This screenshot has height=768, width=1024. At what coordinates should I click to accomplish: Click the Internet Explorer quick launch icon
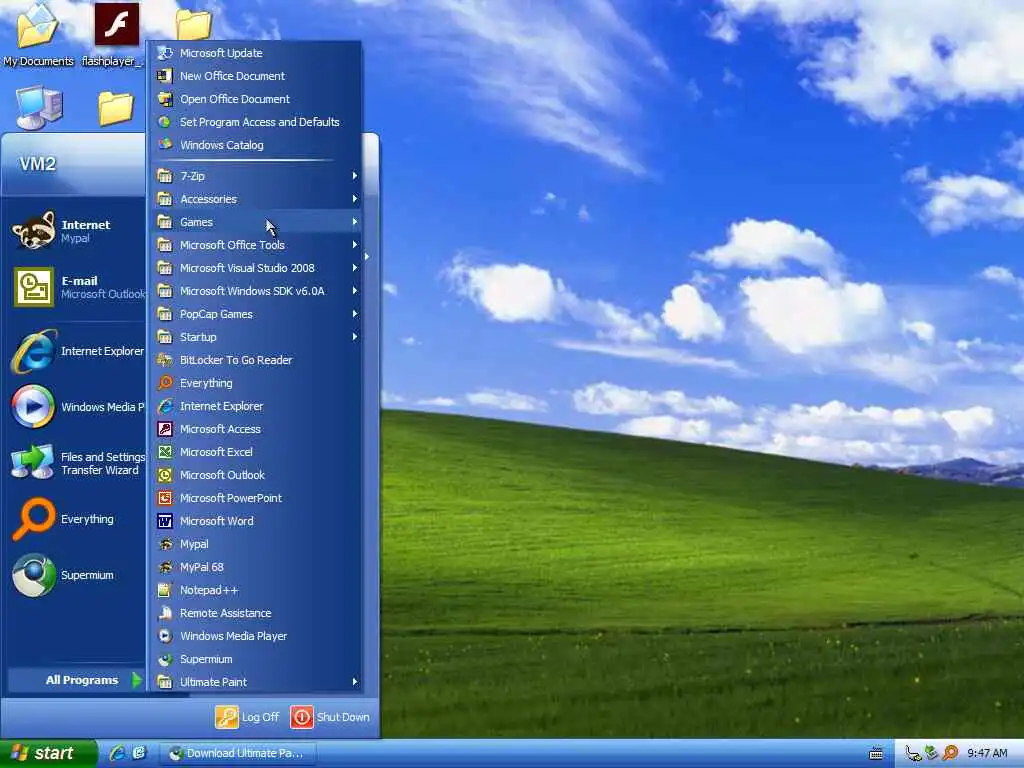coord(118,753)
